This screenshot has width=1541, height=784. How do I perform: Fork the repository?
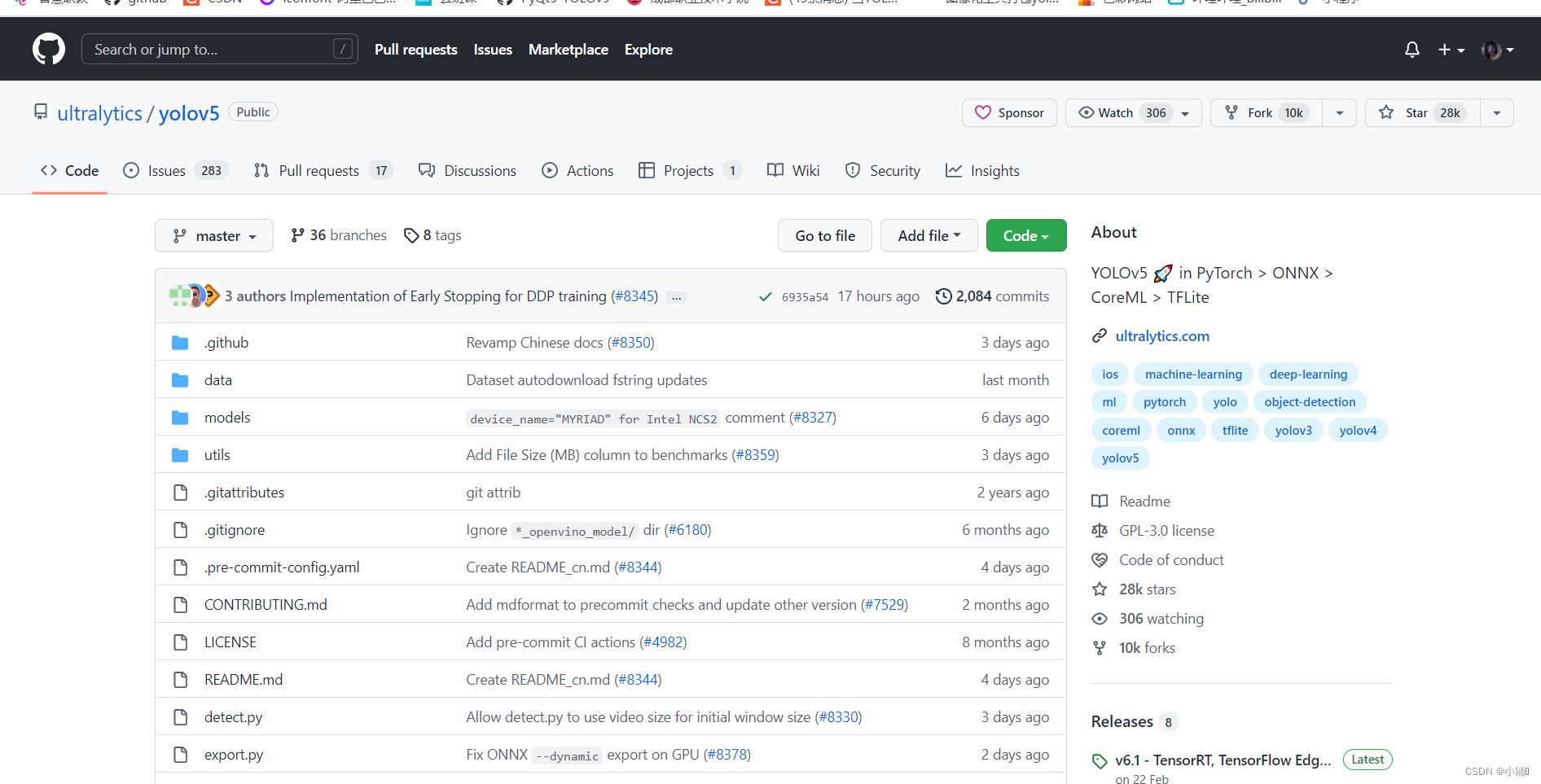[1267, 112]
